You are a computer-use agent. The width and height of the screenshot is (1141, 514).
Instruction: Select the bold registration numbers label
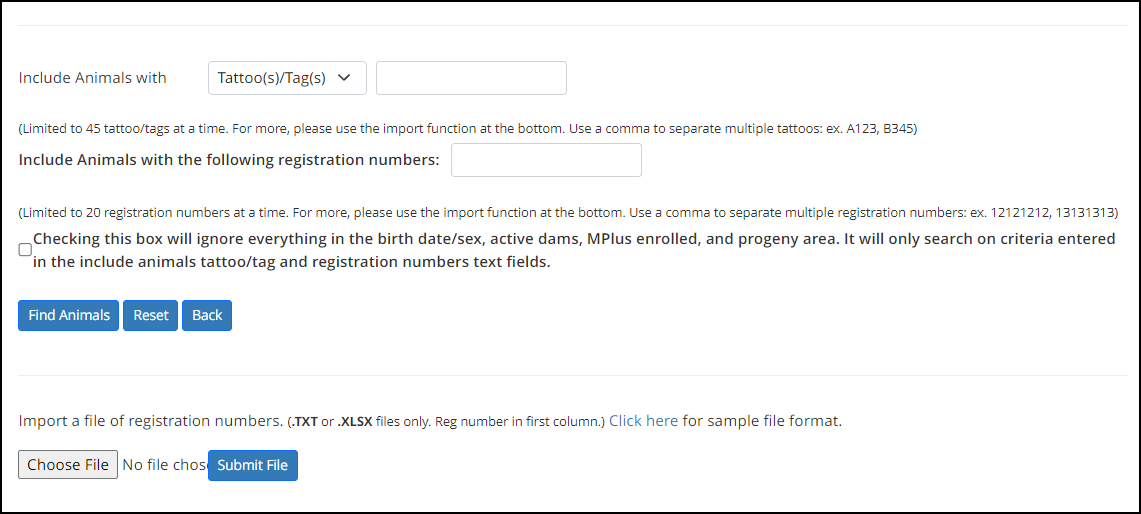(x=229, y=160)
